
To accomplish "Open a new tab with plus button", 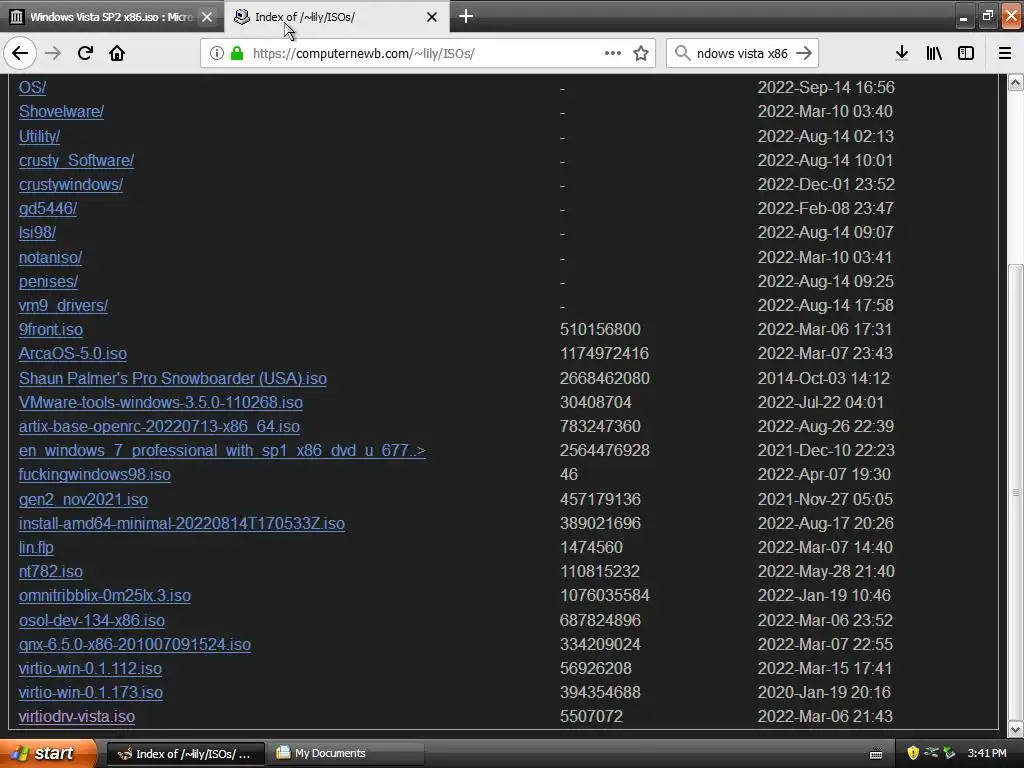I will (x=466, y=16).
